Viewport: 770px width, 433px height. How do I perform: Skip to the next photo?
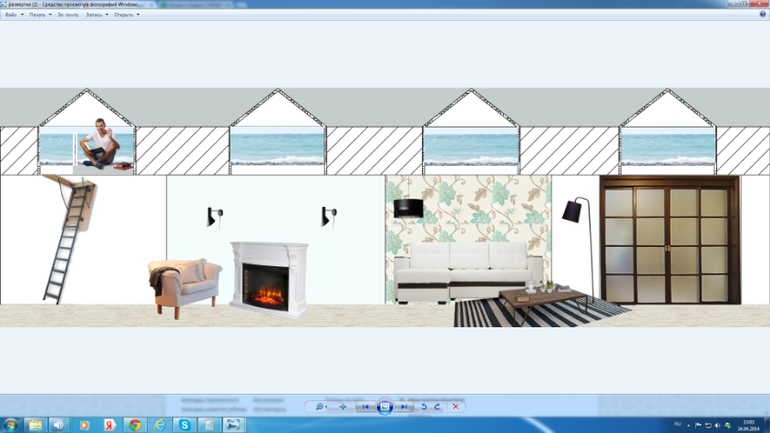tap(404, 407)
